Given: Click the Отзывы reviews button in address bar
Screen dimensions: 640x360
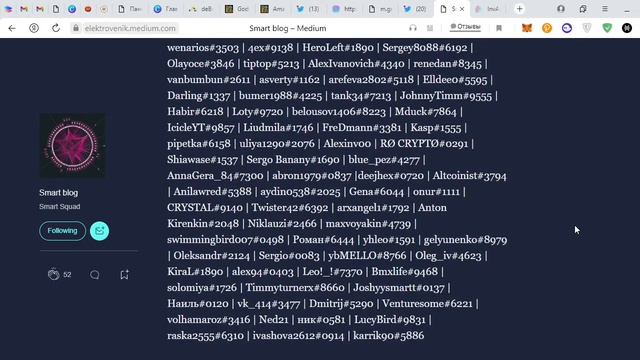Looking at the screenshot, I should 466,27.
